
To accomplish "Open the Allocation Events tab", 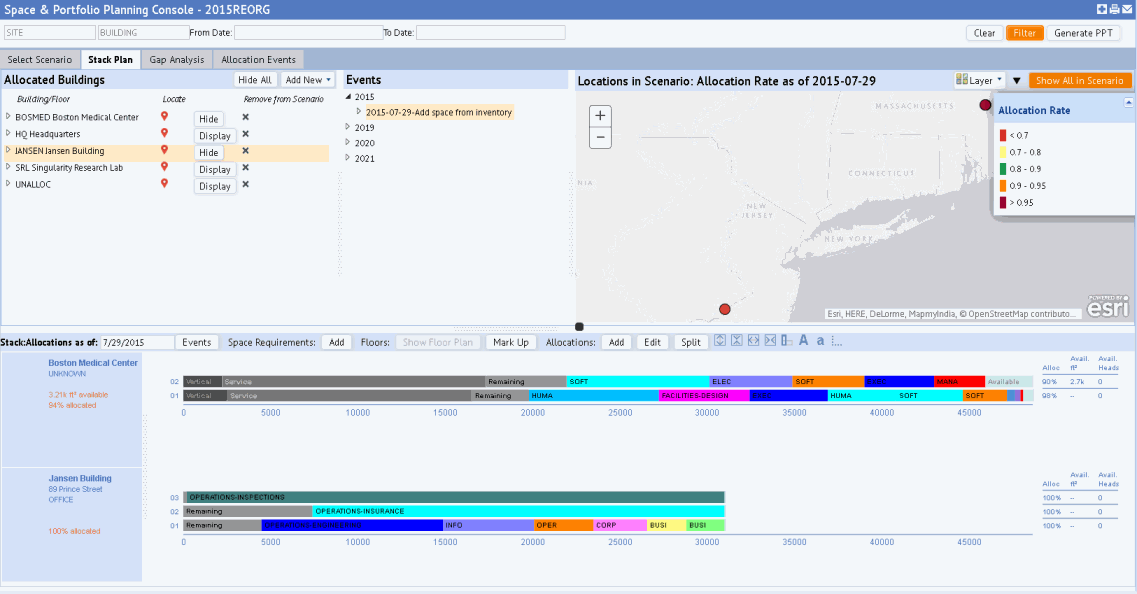I will click(x=258, y=59).
